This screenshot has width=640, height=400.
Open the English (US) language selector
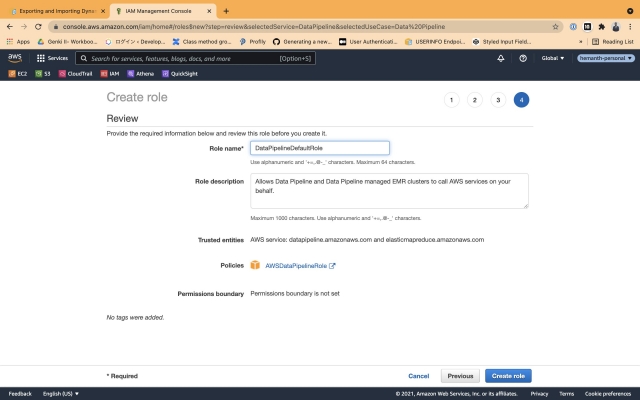[x=61, y=394]
